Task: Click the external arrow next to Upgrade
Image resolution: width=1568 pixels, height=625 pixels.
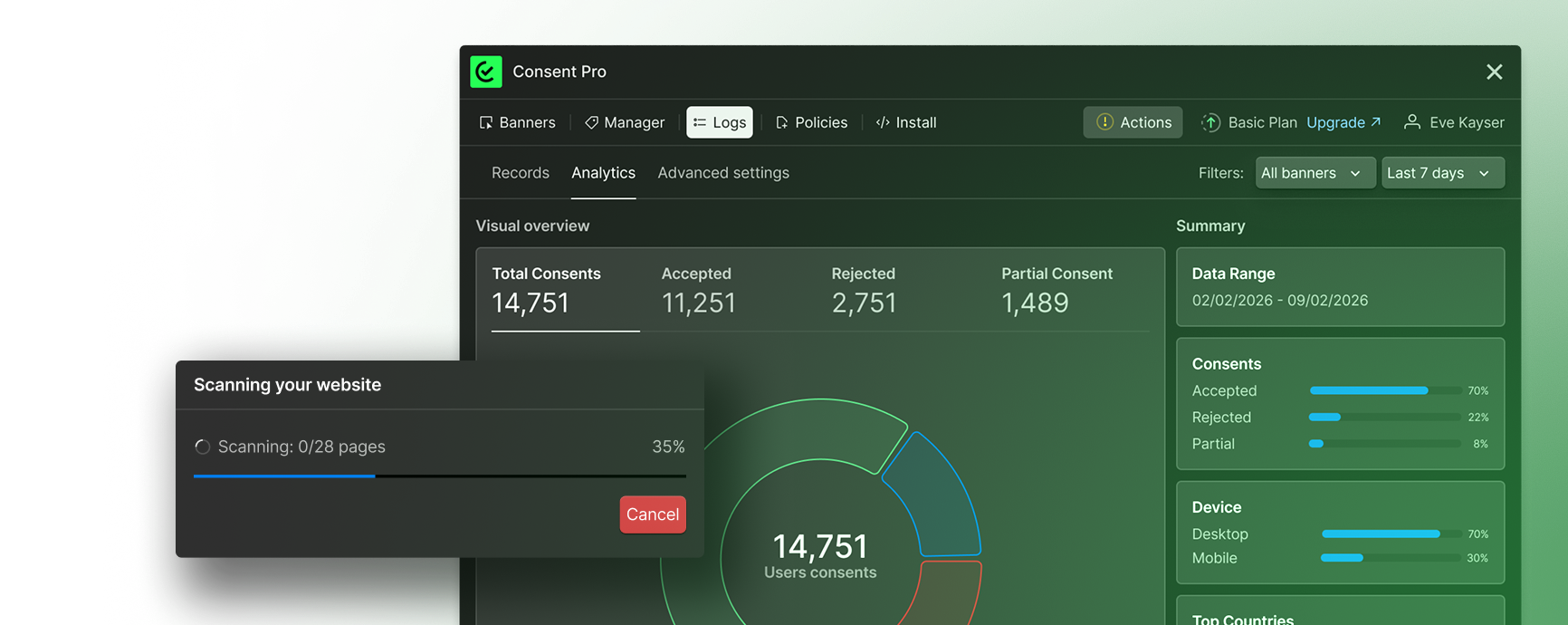Action: coord(1376,121)
